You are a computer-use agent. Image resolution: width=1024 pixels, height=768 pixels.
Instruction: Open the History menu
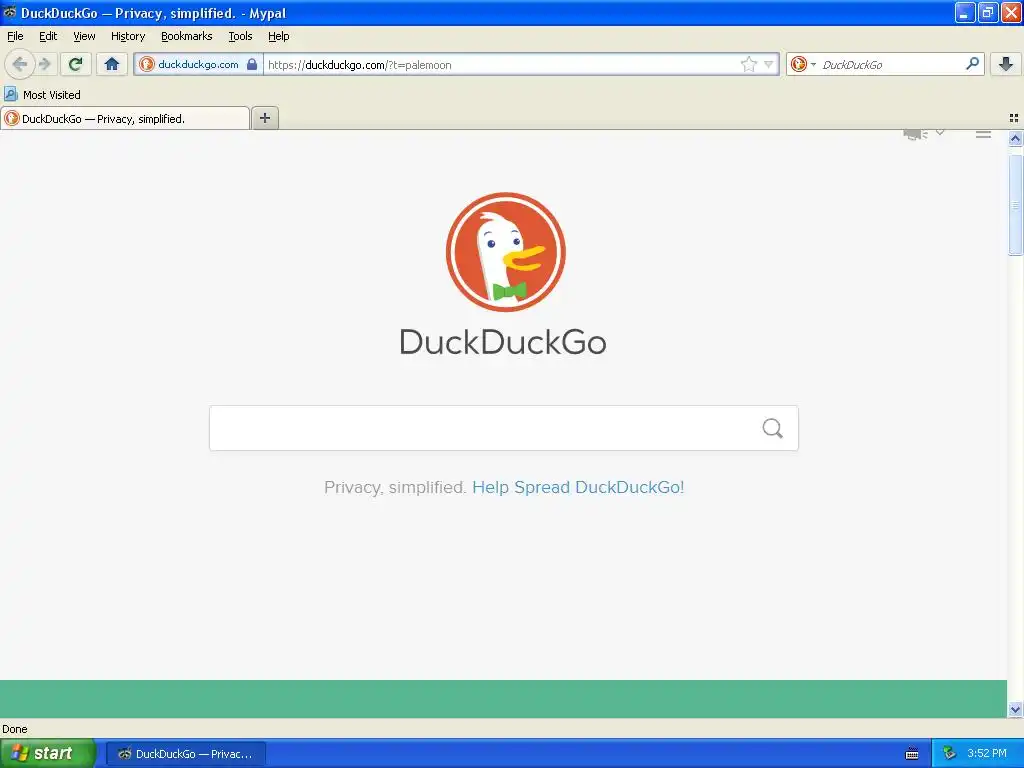pyautogui.click(x=128, y=36)
